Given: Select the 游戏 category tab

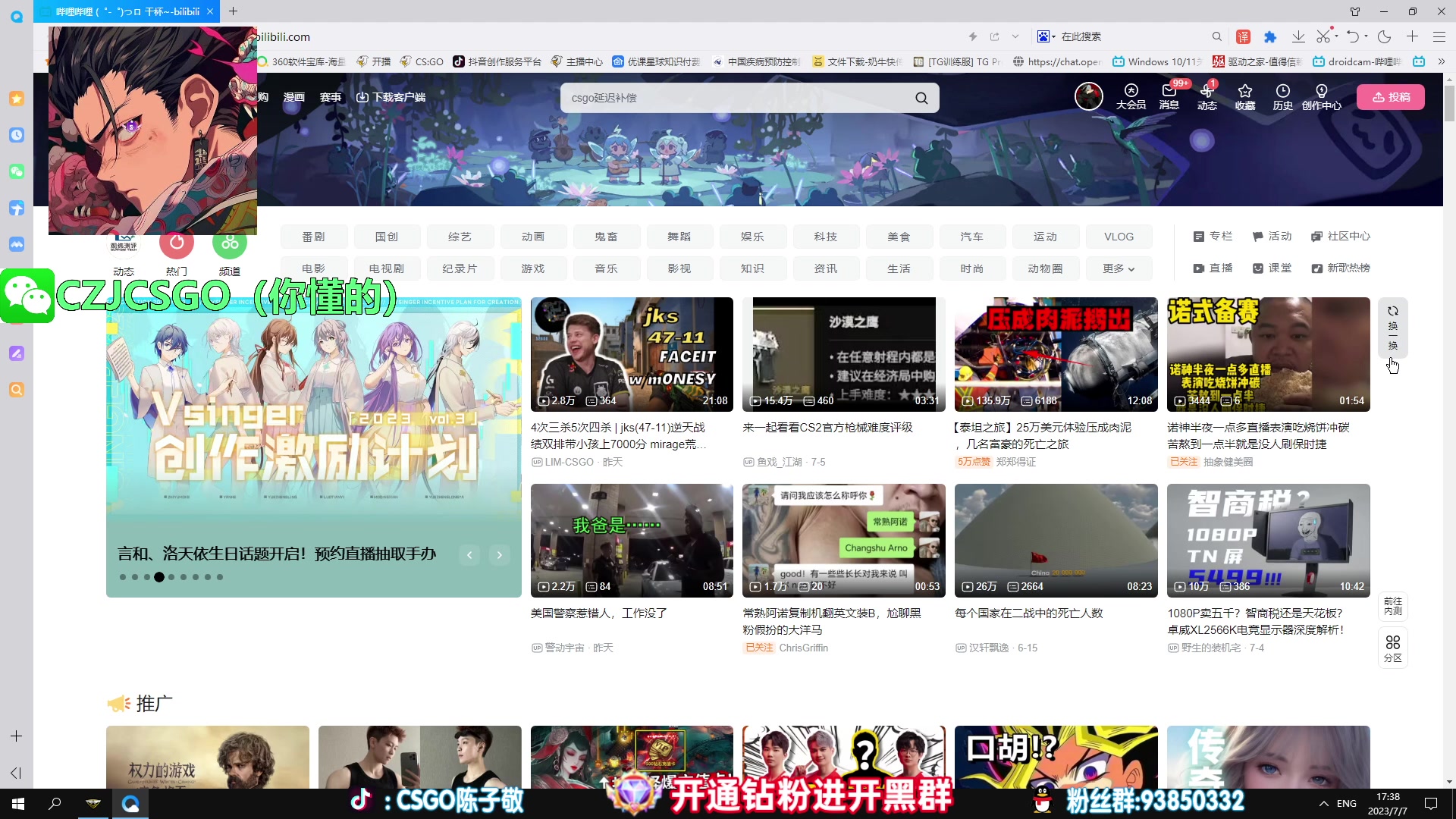Looking at the screenshot, I should coord(533,268).
